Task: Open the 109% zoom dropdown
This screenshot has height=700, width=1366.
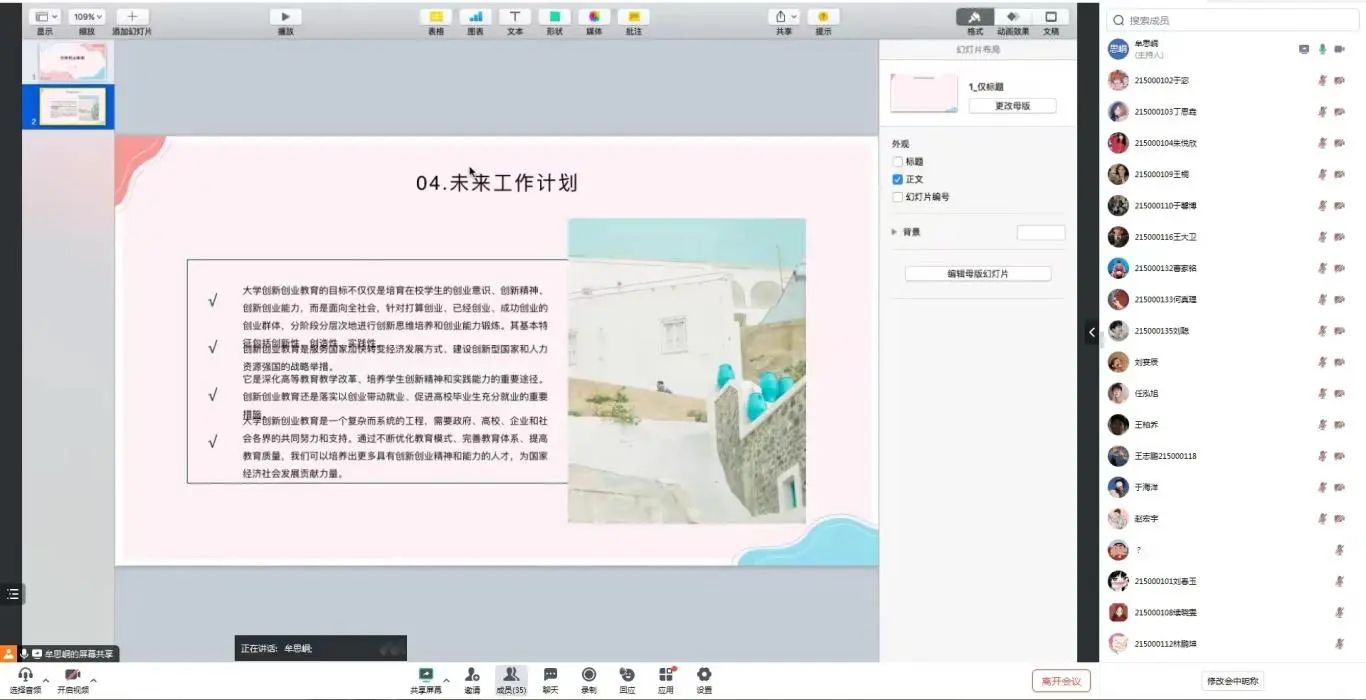Action: pyautogui.click(x=89, y=17)
